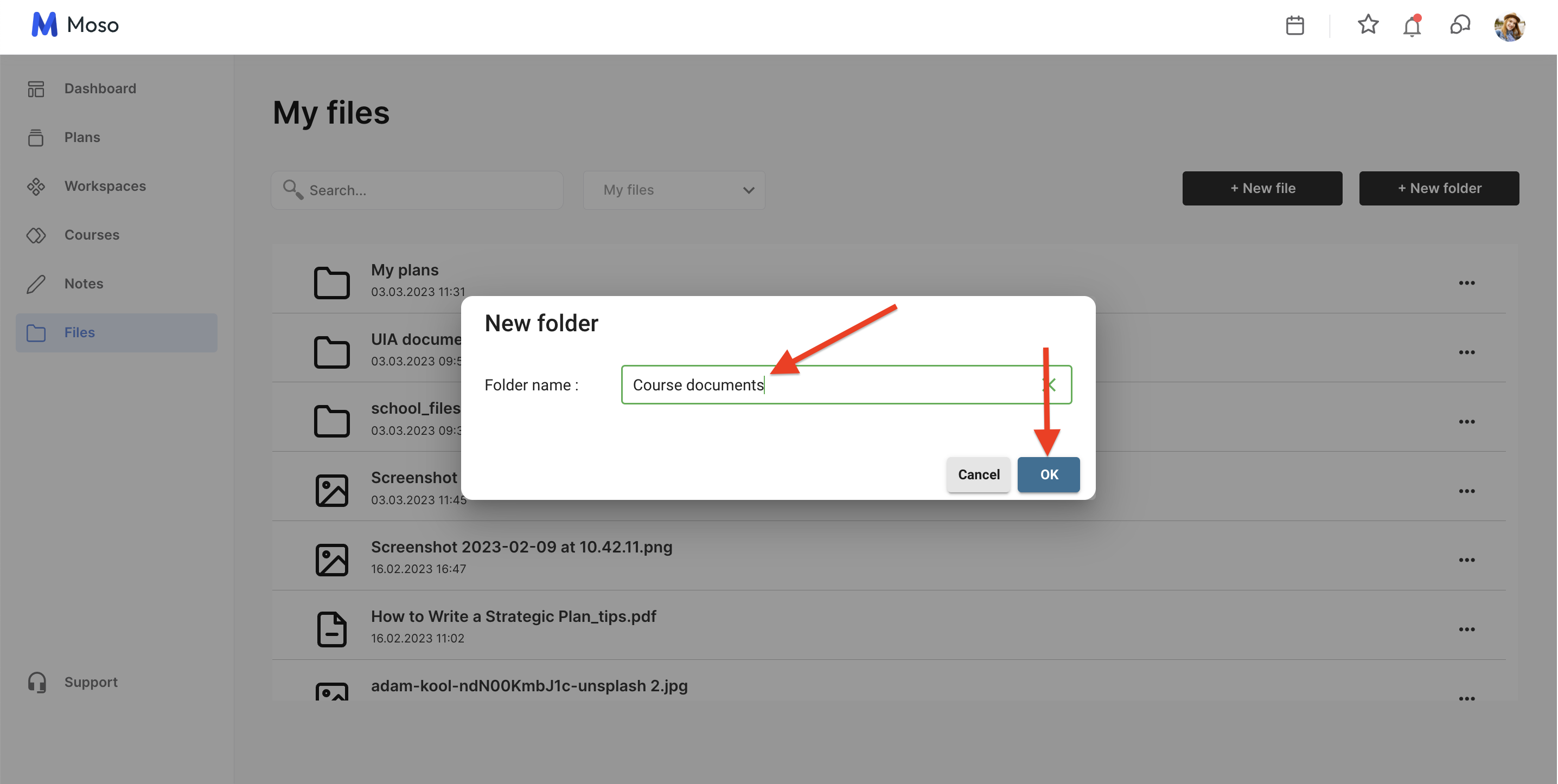Confirm new folder with OK

[x=1048, y=474]
